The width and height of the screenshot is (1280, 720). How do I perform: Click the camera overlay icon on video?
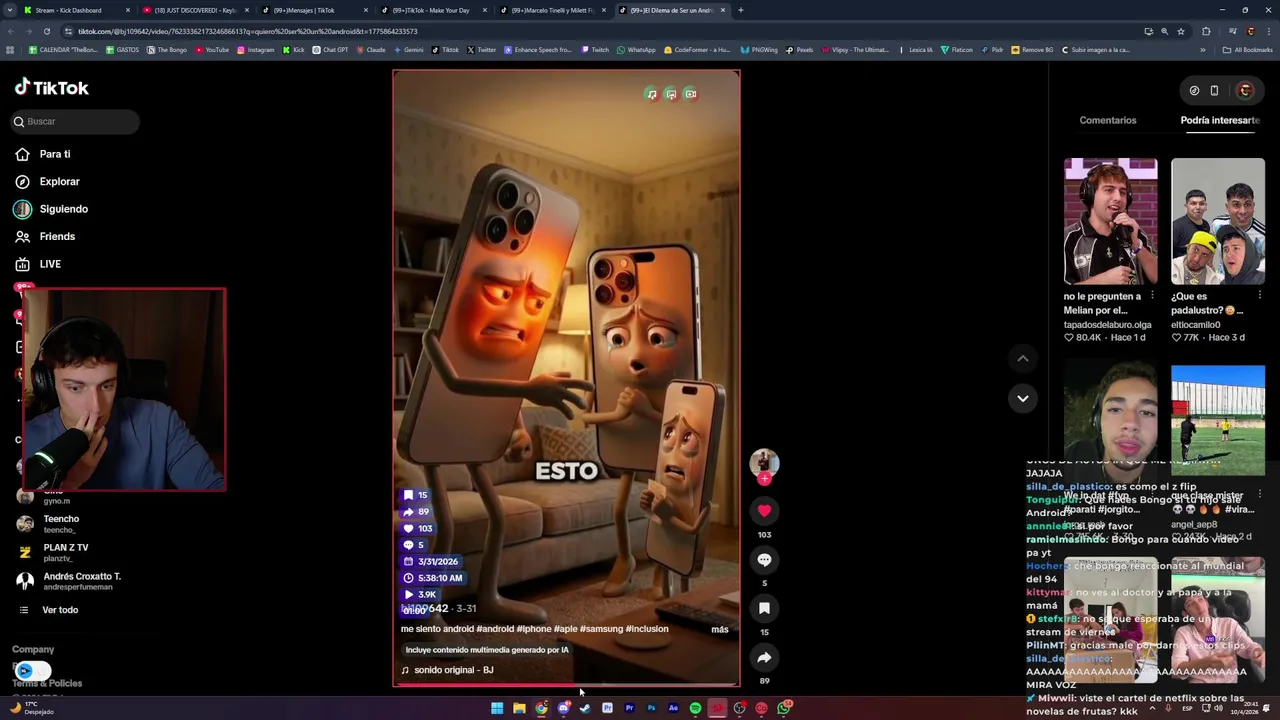click(690, 94)
